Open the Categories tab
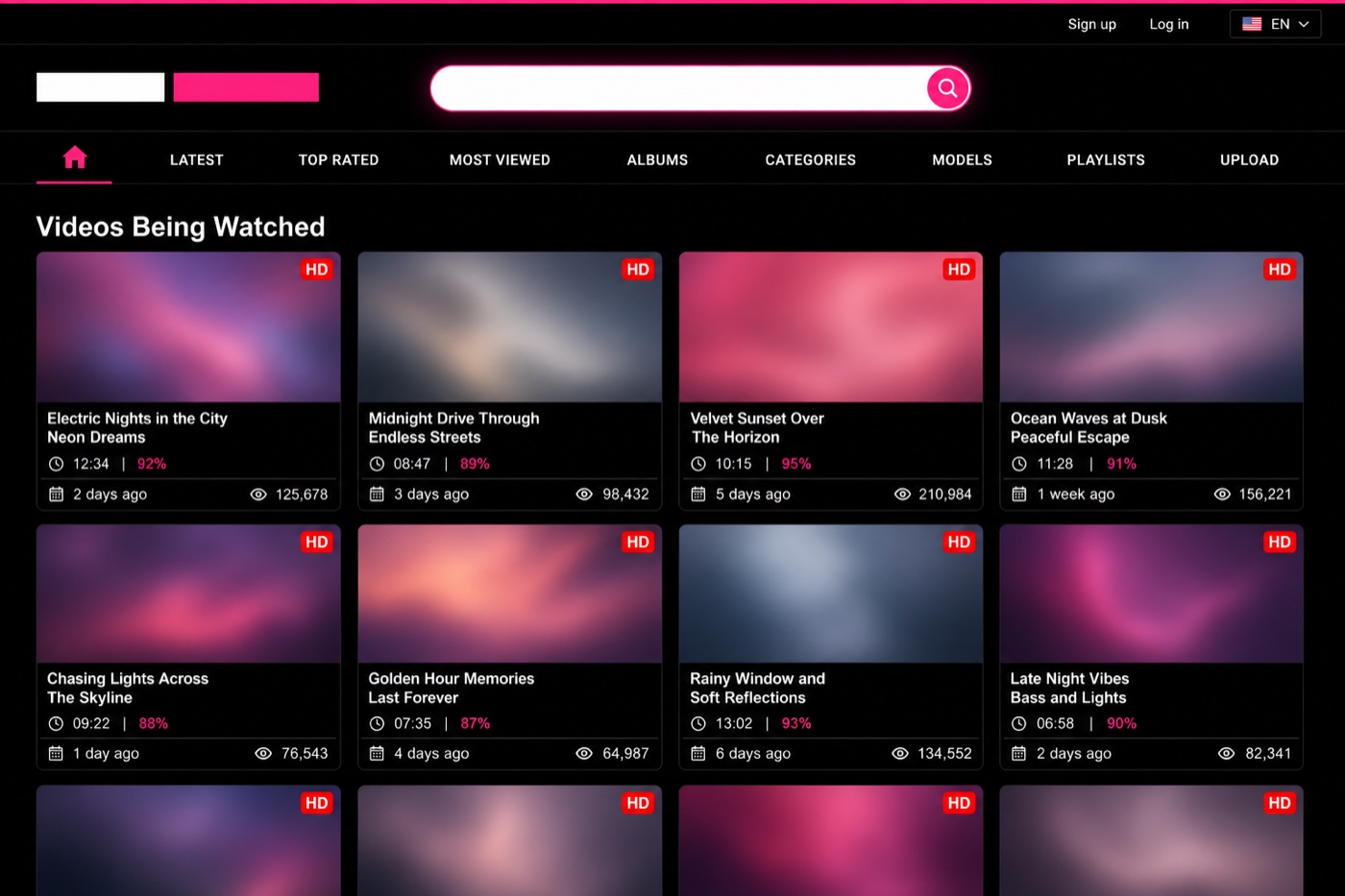This screenshot has width=1345, height=896. click(810, 159)
